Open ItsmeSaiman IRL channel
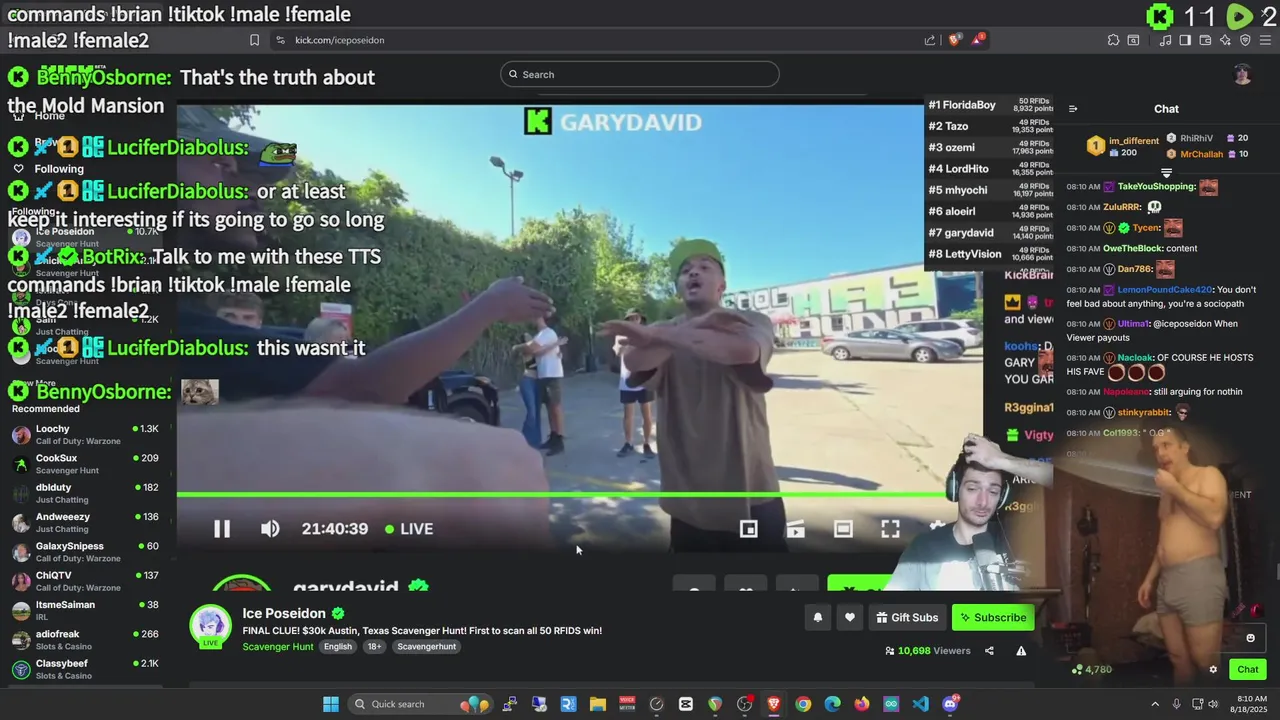Image resolution: width=1280 pixels, height=720 pixels. click(85, 610)
